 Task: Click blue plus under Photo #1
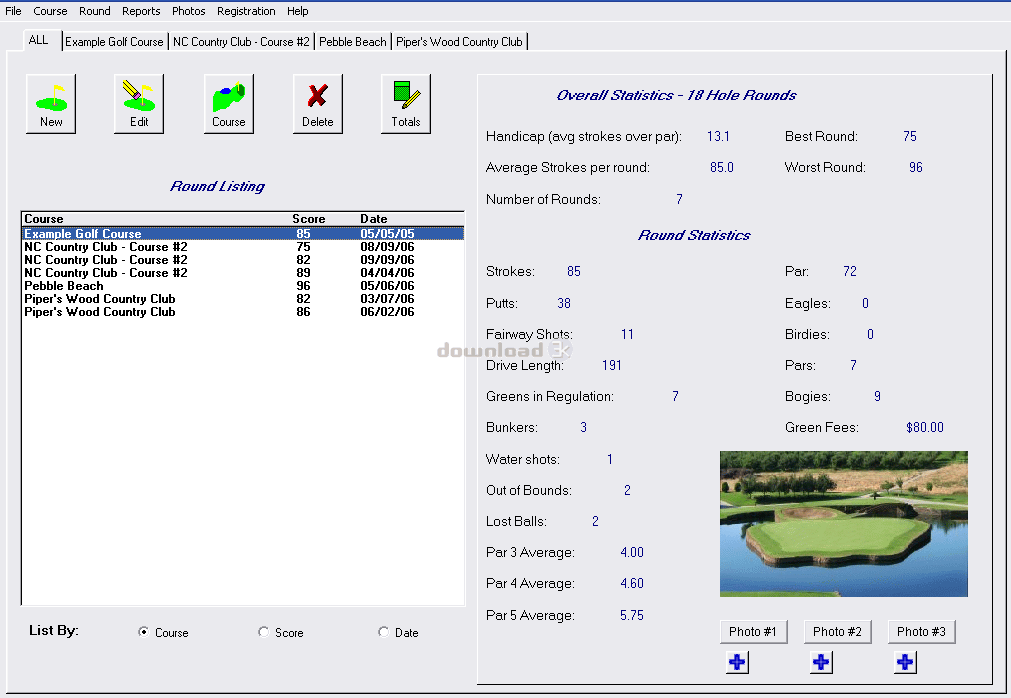(738, 662)
